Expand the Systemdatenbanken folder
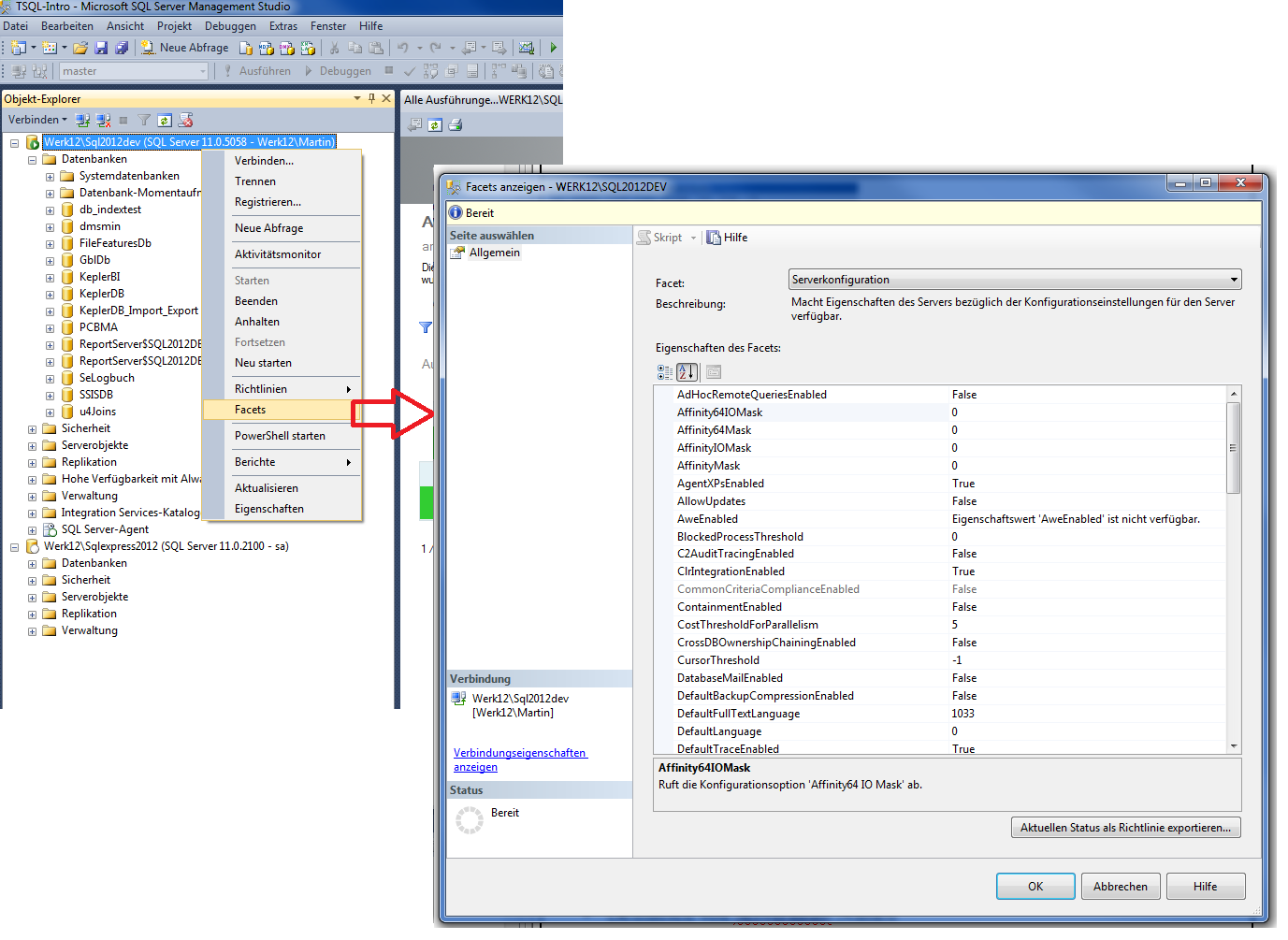1288x940 pixels. click(x=50, y=177)
